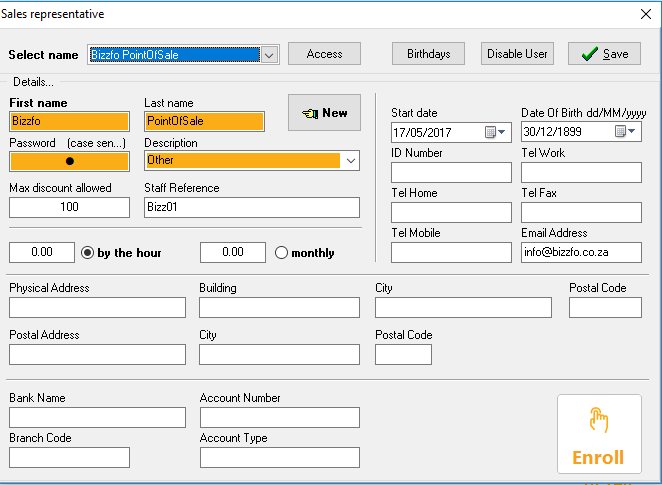Viewport: 662px width, 485px height.
Task: Click the Details... group label
Action: click(33, 82)
